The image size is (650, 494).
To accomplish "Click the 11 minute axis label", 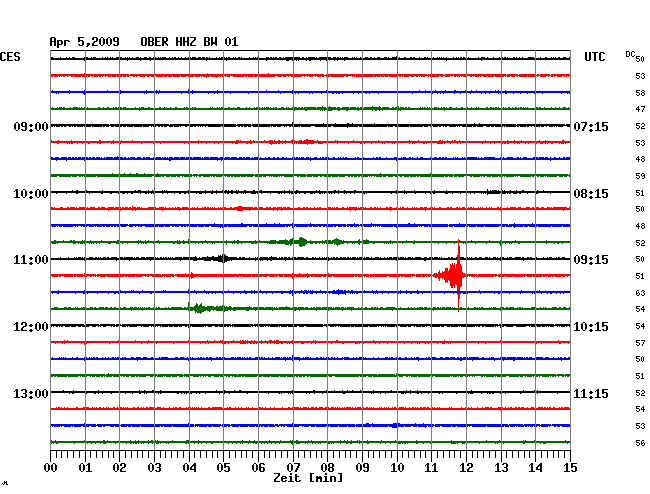I will coord(432,468).
